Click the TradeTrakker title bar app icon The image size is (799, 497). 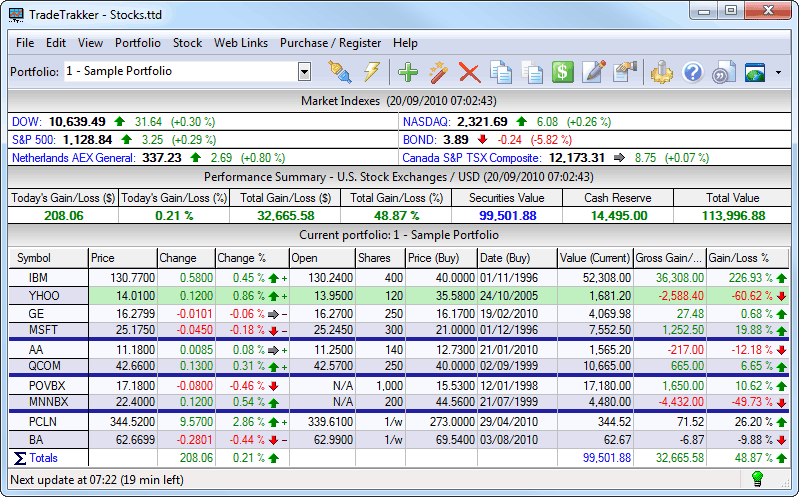tap(16, 14)
